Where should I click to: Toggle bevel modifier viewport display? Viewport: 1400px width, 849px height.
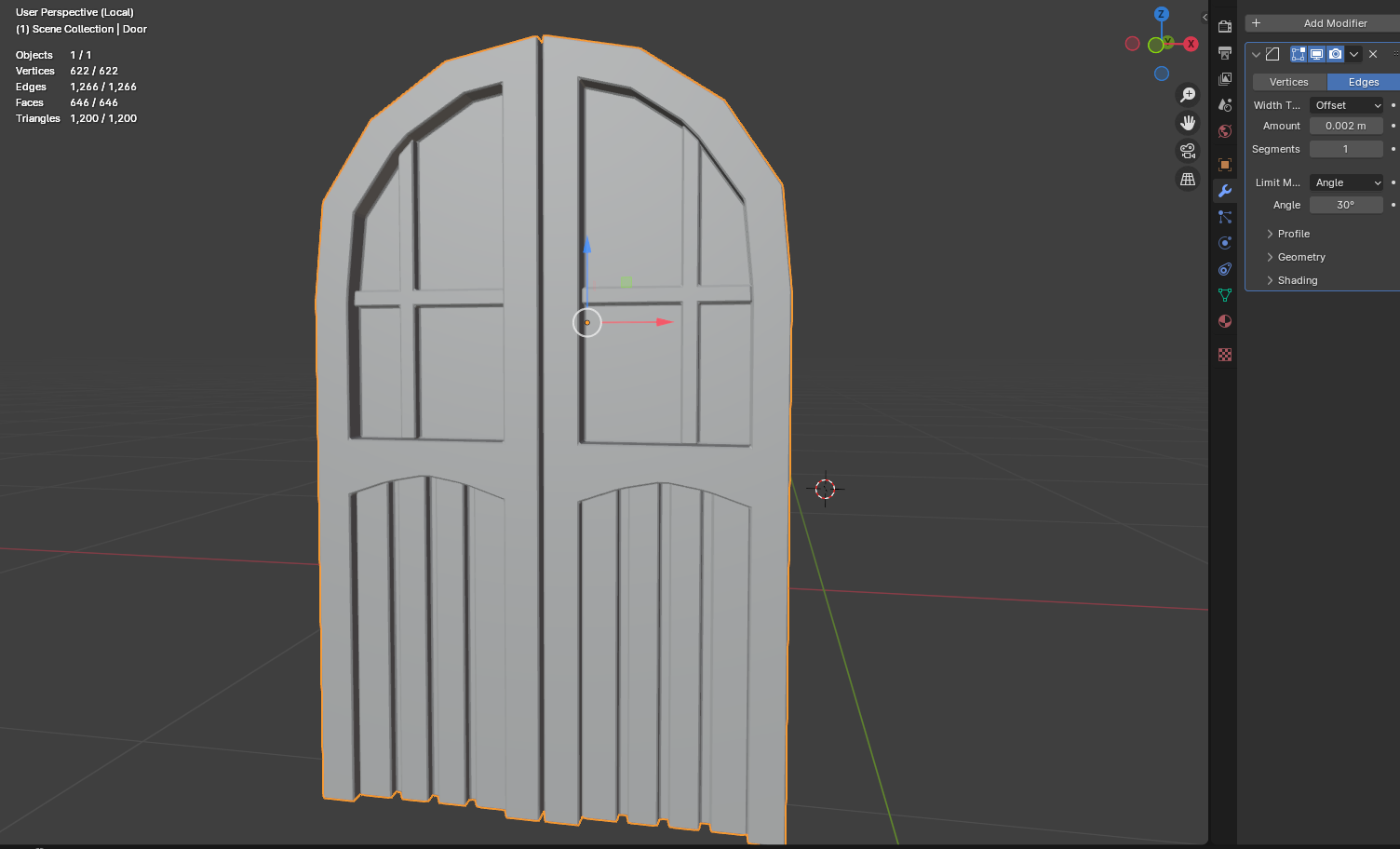1316,54
